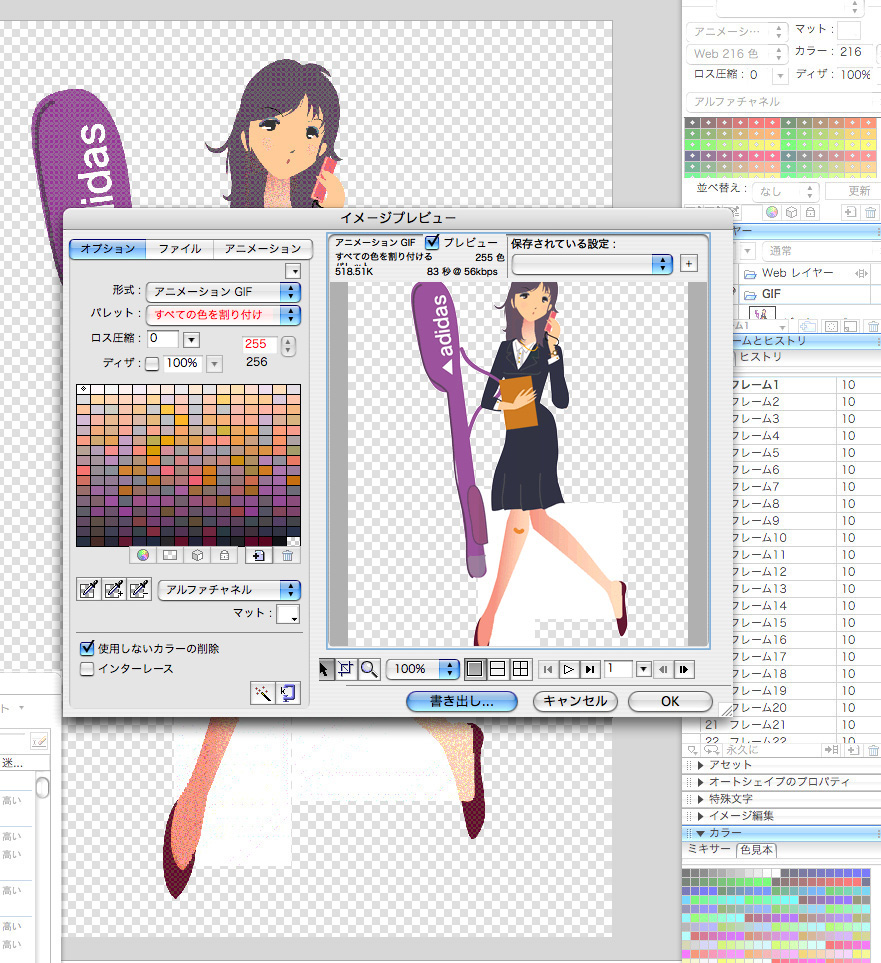Click the OK button
881x963 pixels.
click(670, 701)
